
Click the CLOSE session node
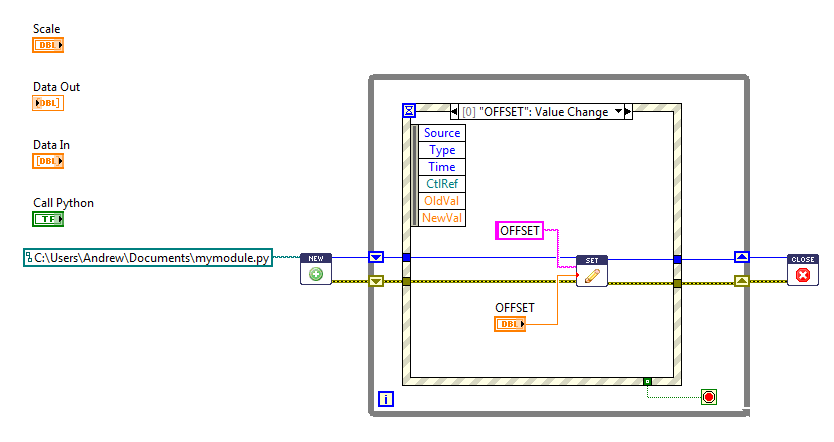(803, 269)
